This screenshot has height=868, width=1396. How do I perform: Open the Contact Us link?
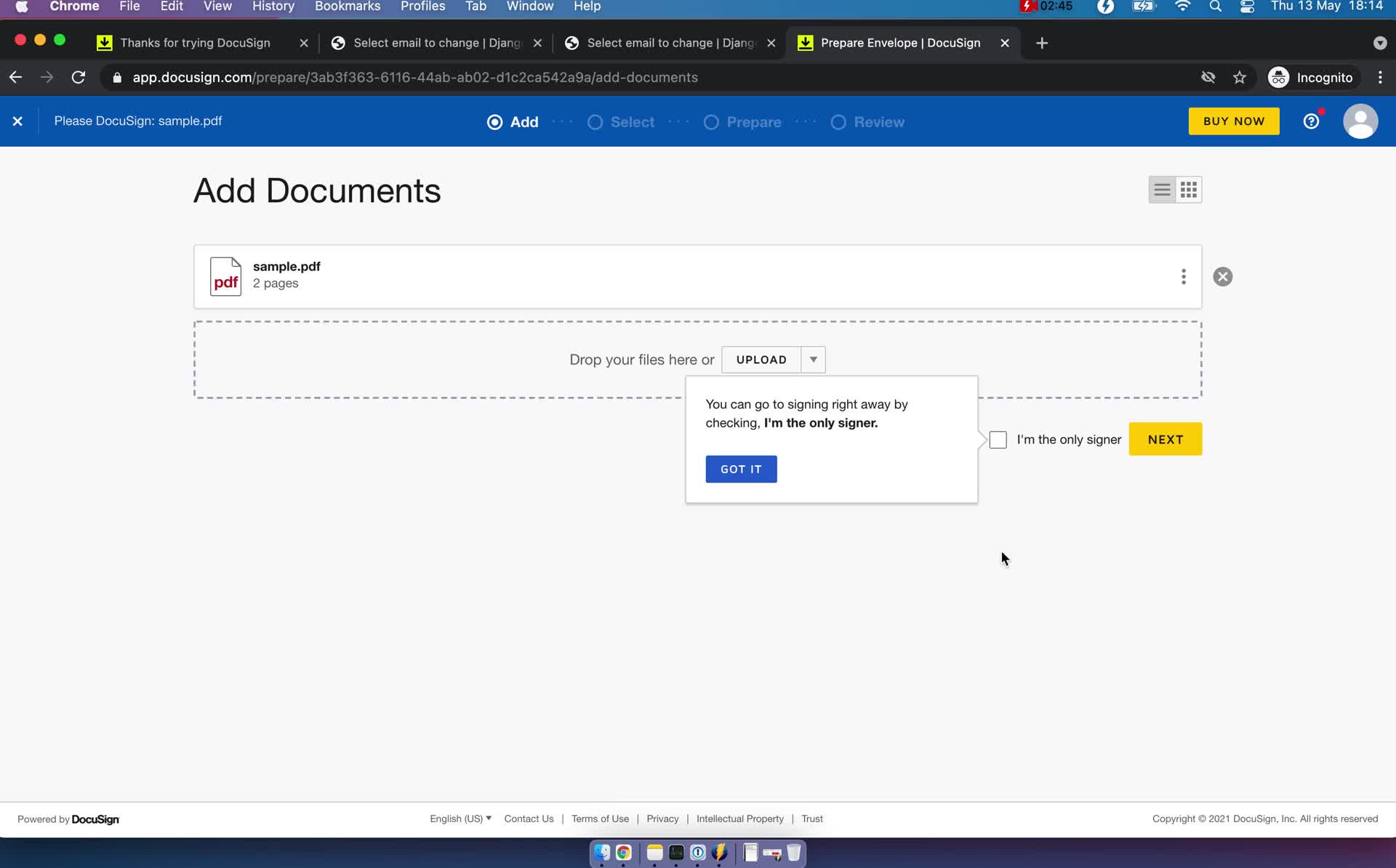[x=529, y=819]
